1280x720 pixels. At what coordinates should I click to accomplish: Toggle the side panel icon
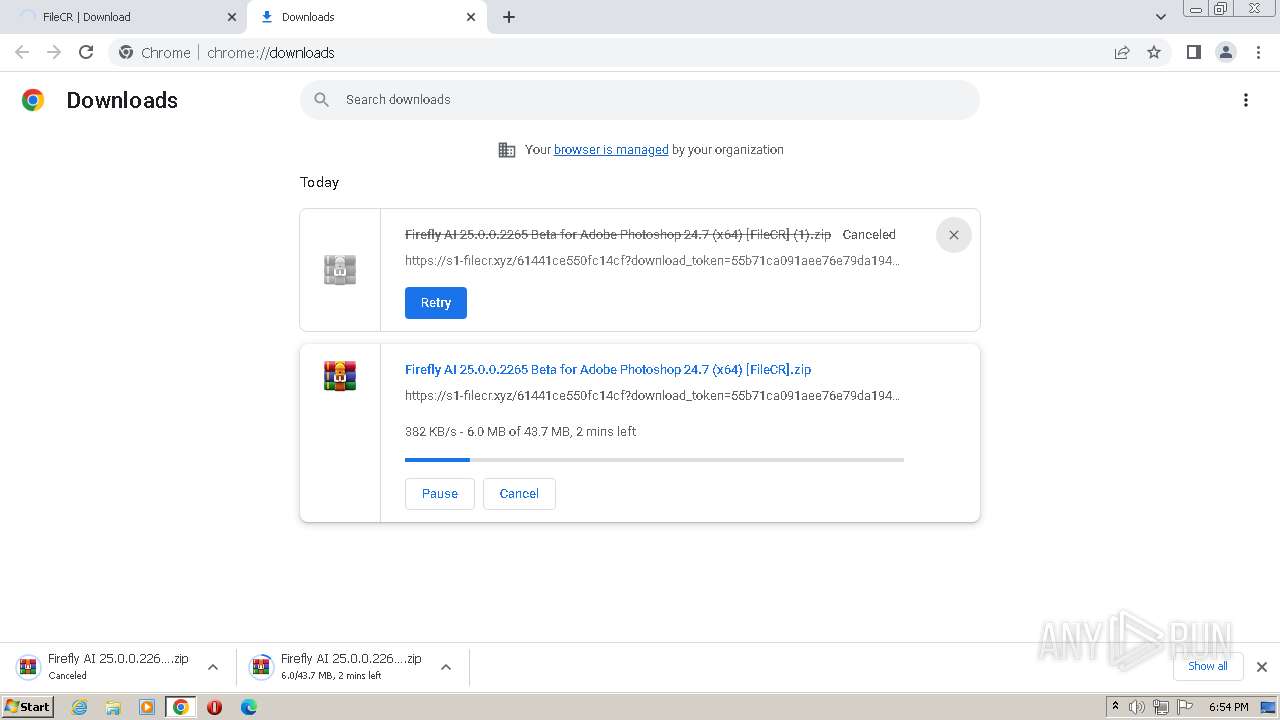click(x=1194, y=52)
